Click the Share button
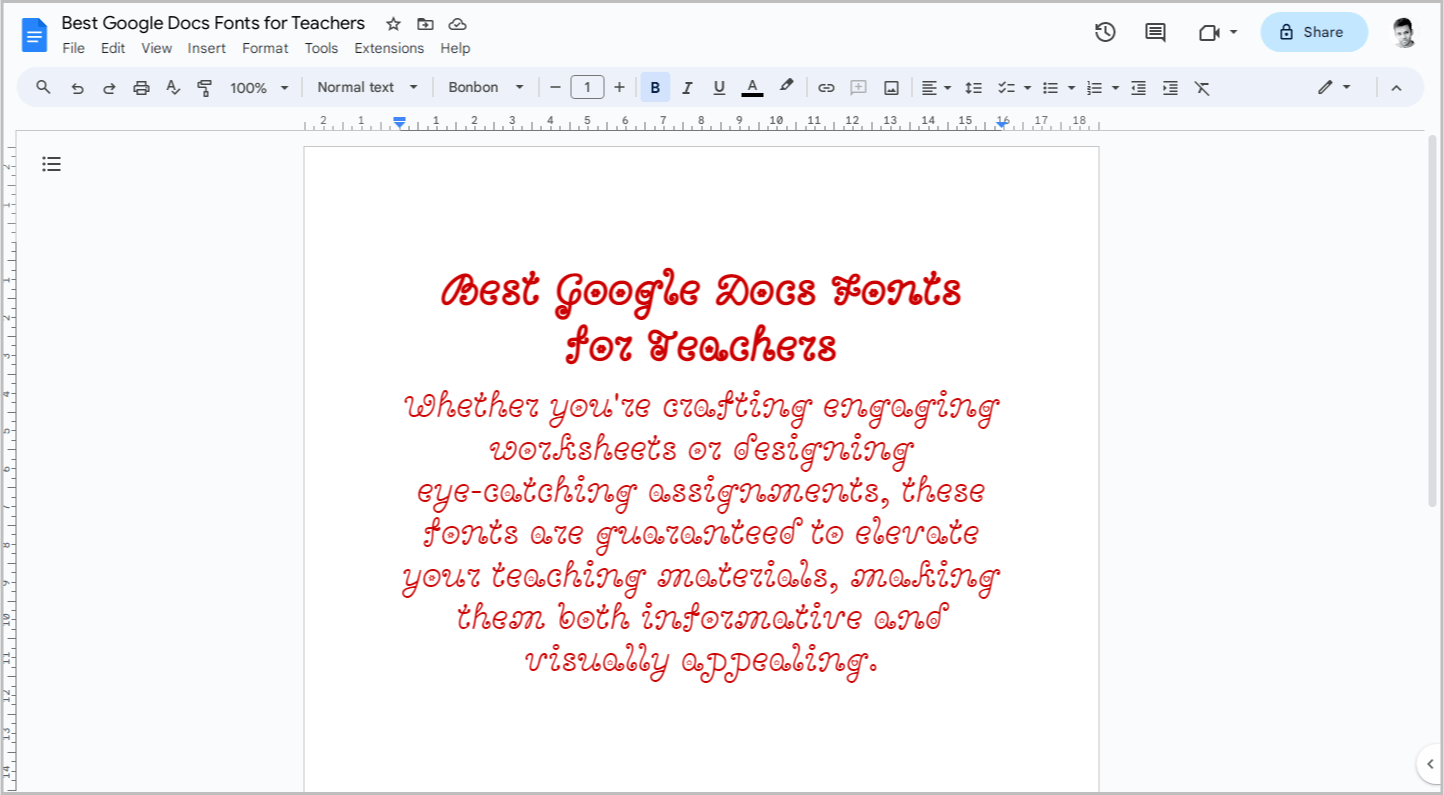Image resolution: width=1444 pixels, height=795 pixels. (1313, 31)
